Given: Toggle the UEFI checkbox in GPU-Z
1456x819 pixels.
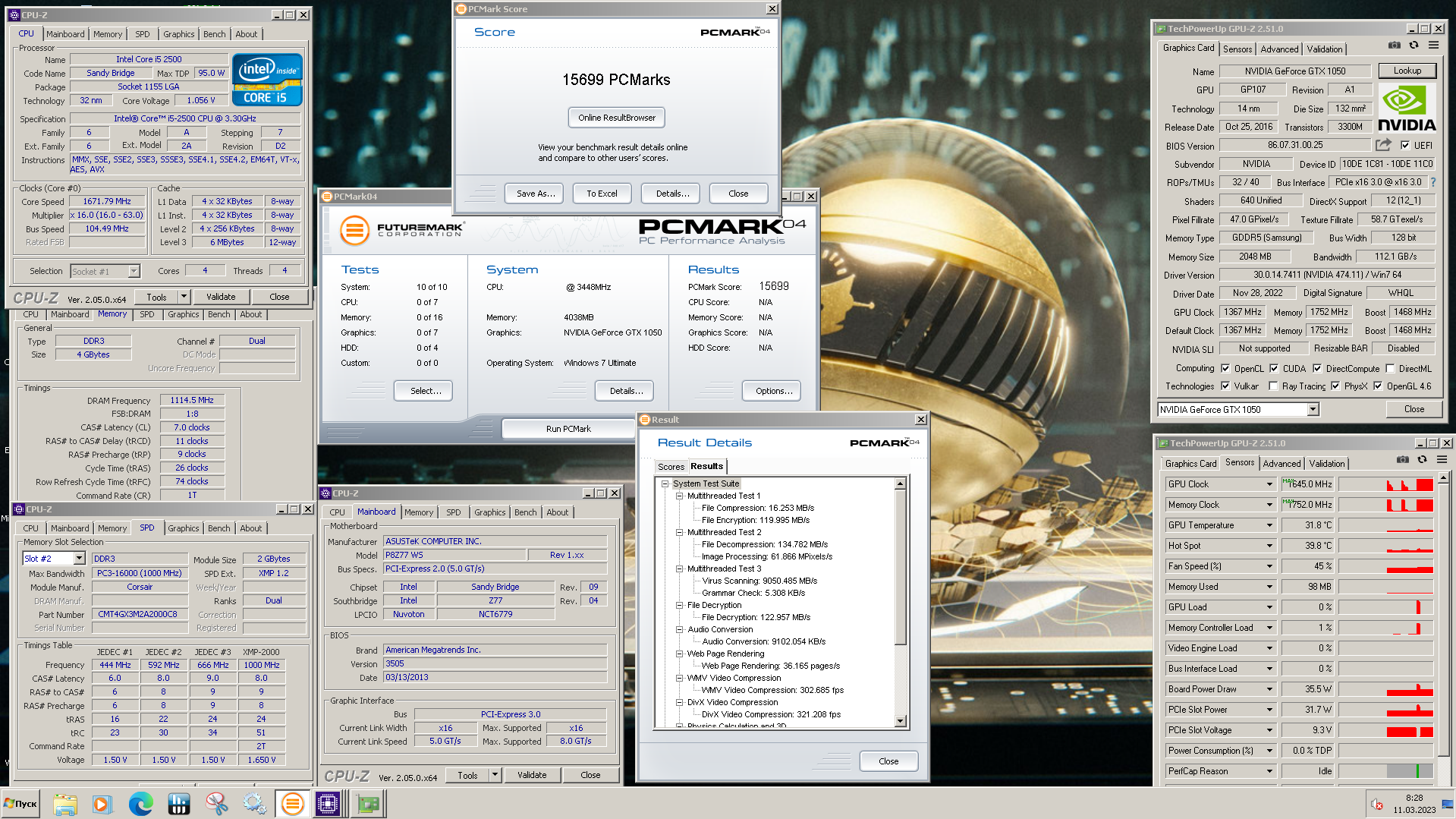Looking at the screenshot, I should tap(1405, 145).
